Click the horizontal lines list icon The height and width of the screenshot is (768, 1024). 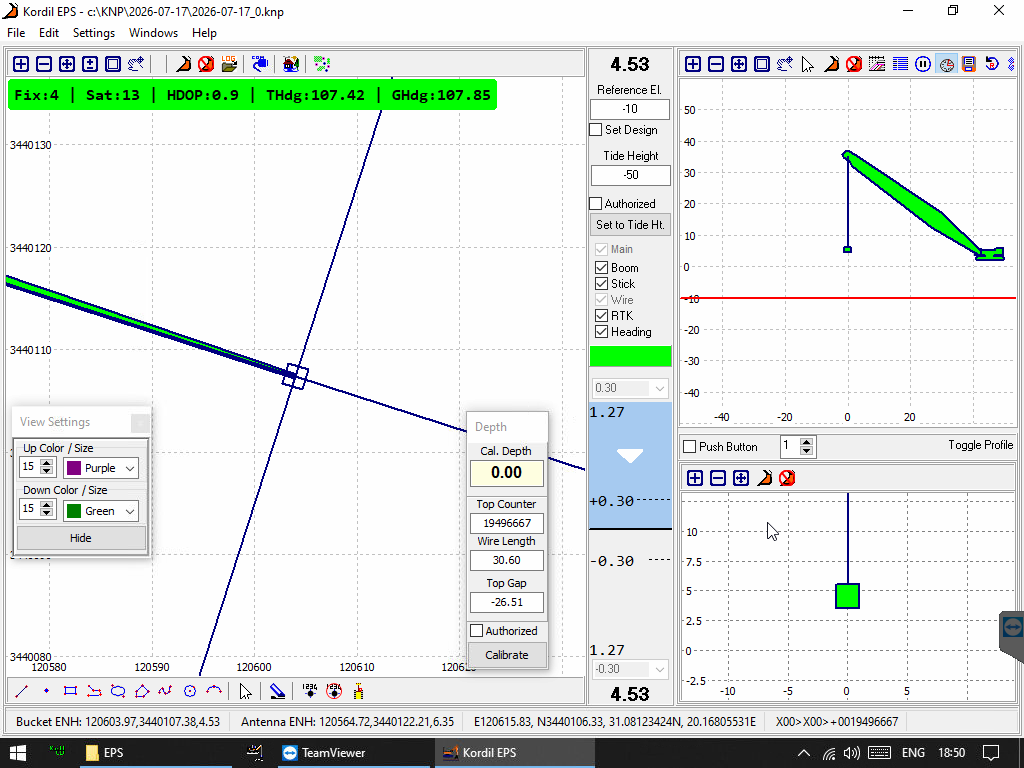900,63
